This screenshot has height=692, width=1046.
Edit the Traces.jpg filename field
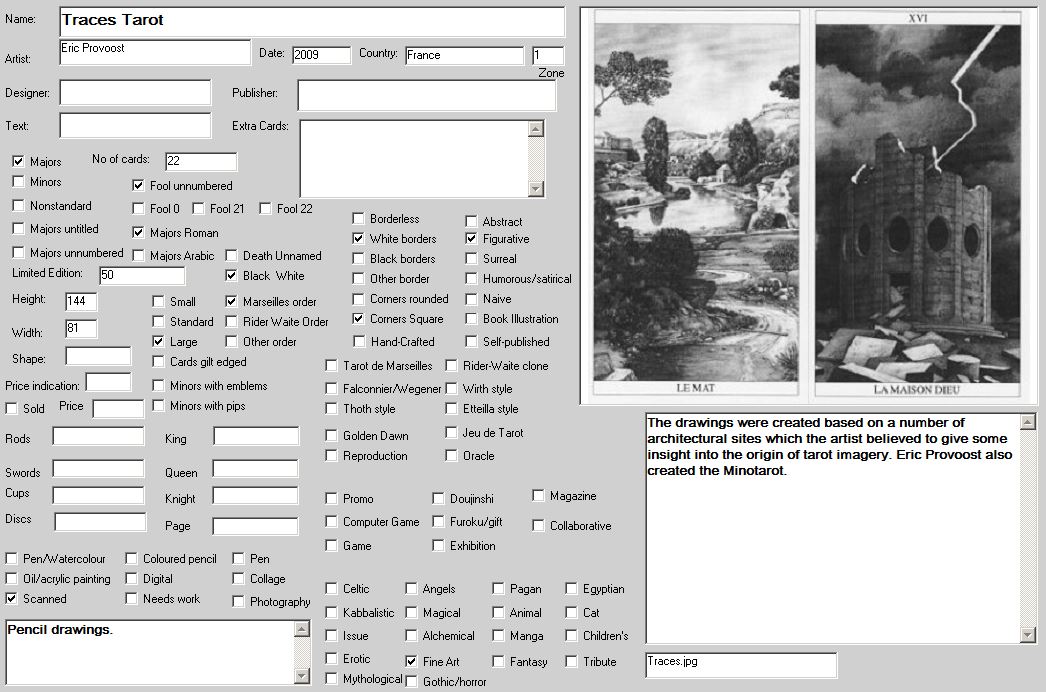(x=741, y=665)
